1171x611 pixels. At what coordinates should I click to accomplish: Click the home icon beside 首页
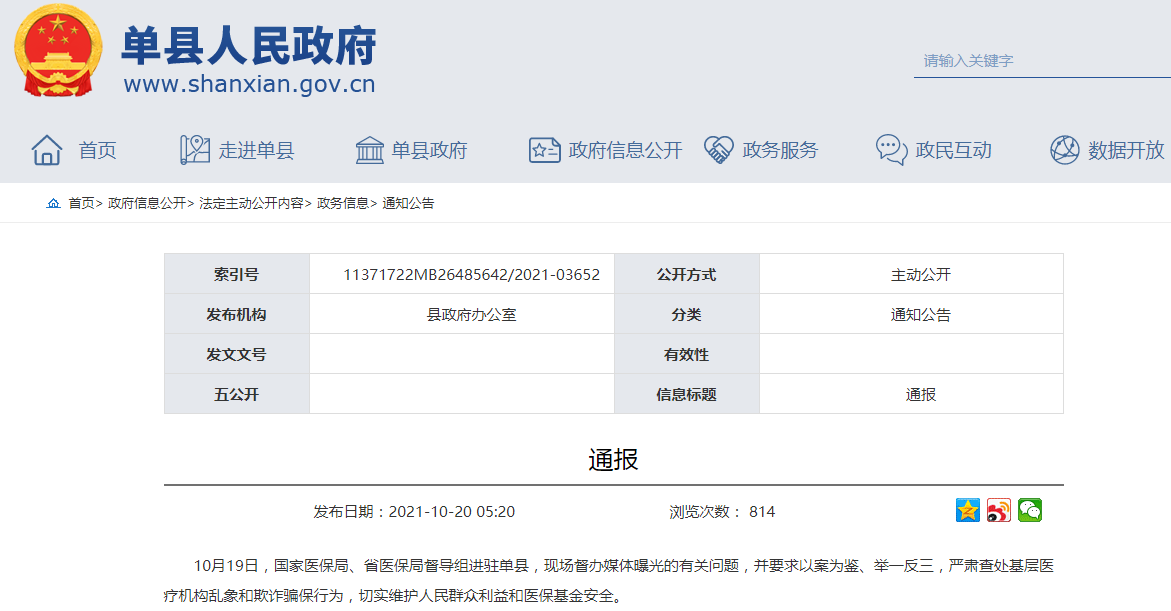pyautogui.click(x=47, y=150)
